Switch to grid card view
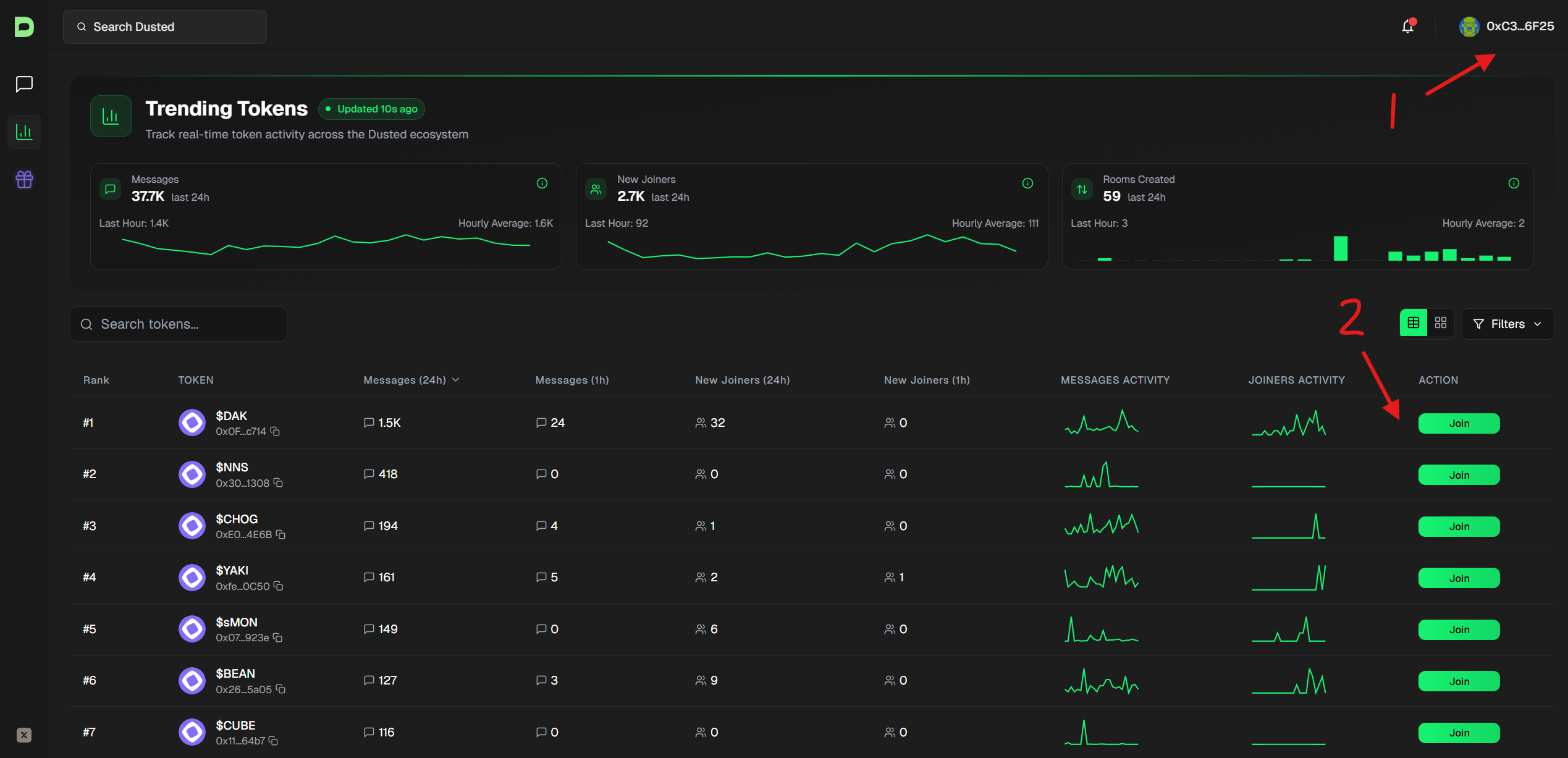This screenshot has width=1568, height=758. pyautogui.click(x=1441, y=322)
